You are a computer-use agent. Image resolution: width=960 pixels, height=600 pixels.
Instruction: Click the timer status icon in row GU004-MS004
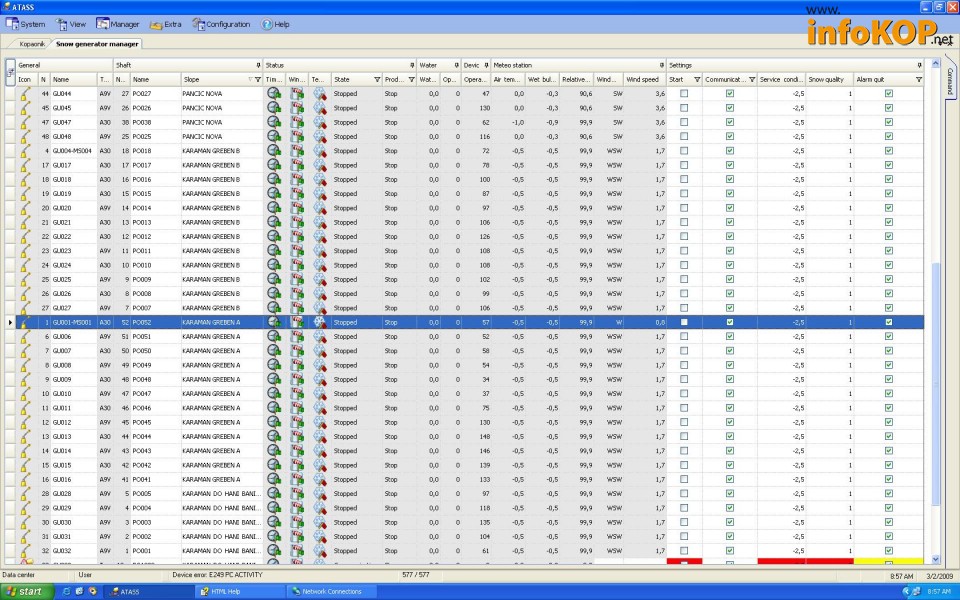(x=274, y=151)
